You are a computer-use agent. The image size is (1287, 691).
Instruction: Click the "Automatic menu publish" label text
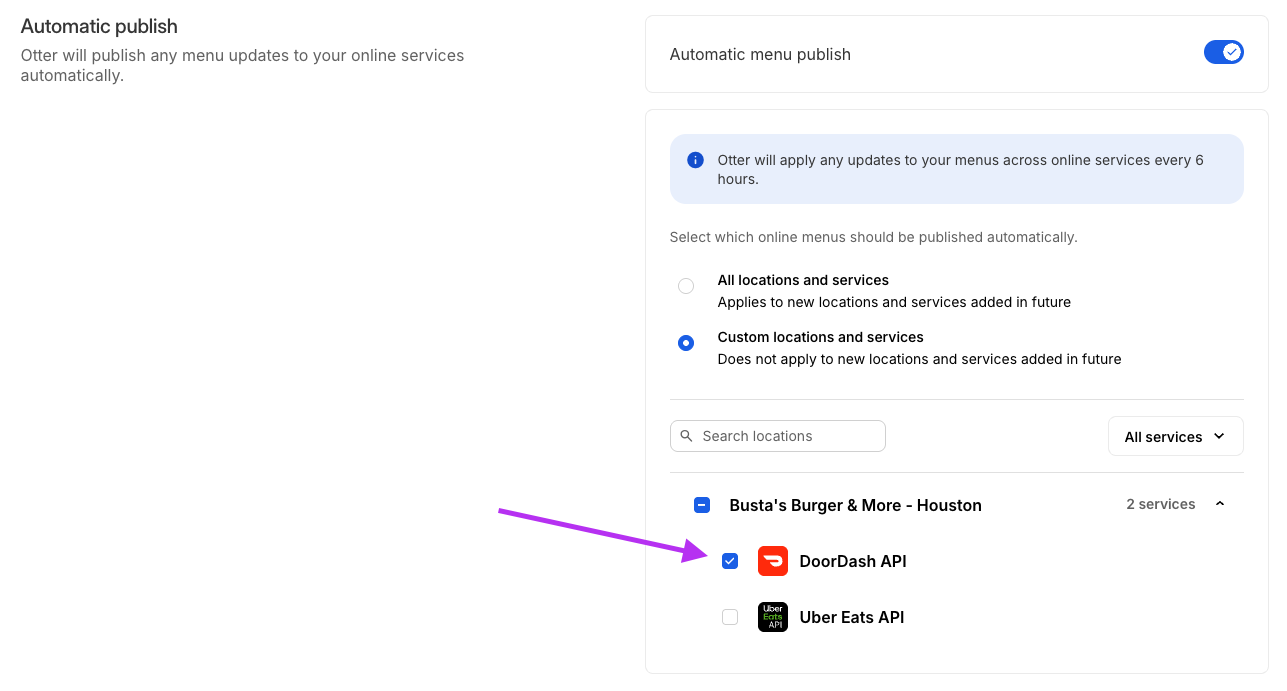coord(760,54)
